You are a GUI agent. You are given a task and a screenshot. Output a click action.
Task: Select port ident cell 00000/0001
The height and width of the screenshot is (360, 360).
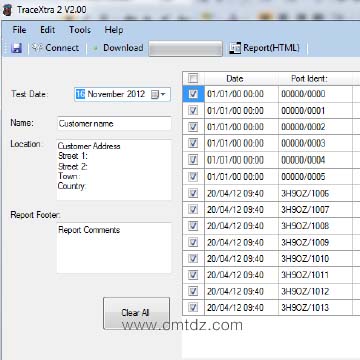[x=315, y=111]
